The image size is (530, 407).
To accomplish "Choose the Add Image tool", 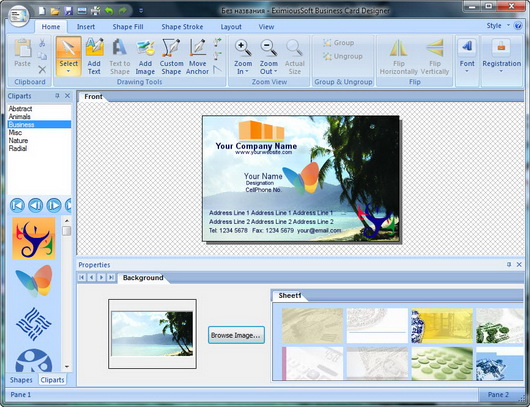I will [145, 56].
